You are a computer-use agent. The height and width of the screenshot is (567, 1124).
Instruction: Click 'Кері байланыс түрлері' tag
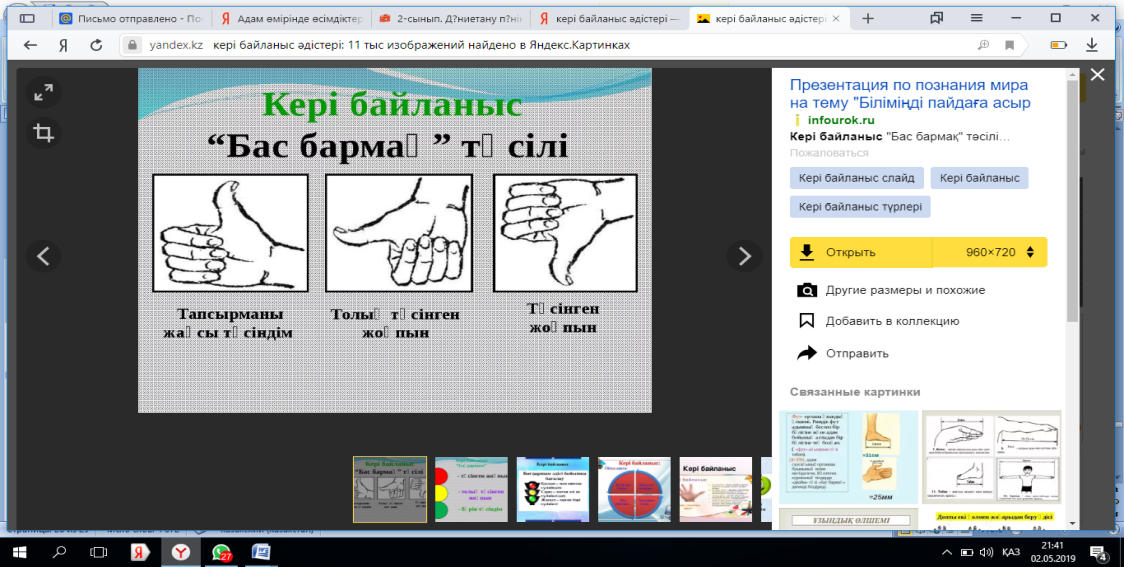click(860, 206)
